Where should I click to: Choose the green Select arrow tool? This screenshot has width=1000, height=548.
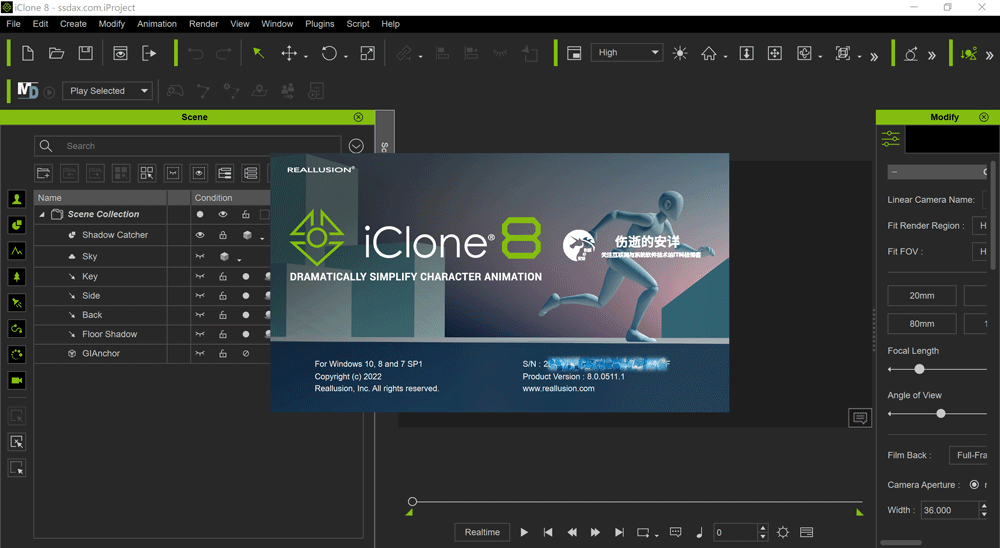tap(258, 53)
